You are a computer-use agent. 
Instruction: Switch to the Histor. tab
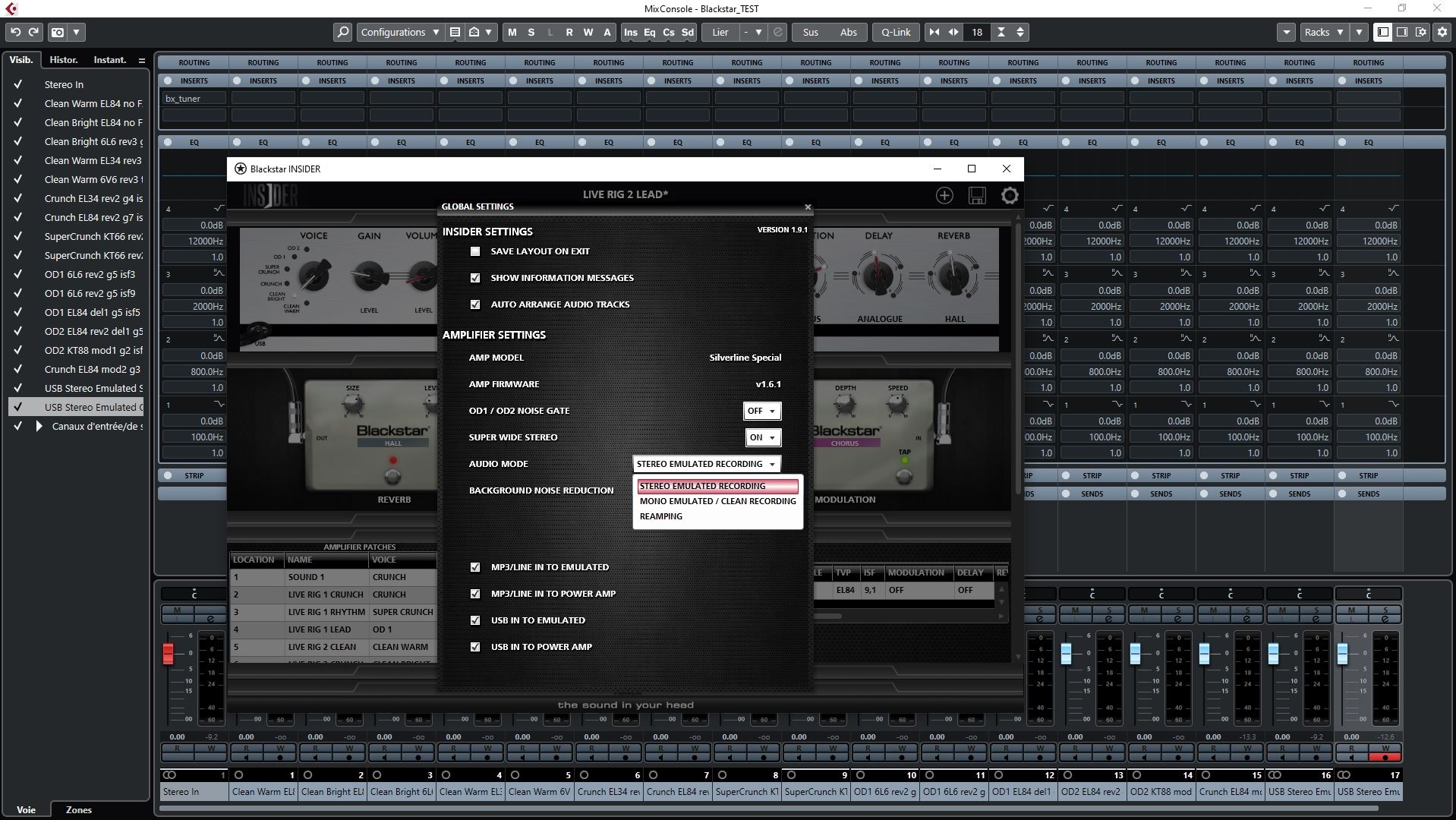pos(63,60)
